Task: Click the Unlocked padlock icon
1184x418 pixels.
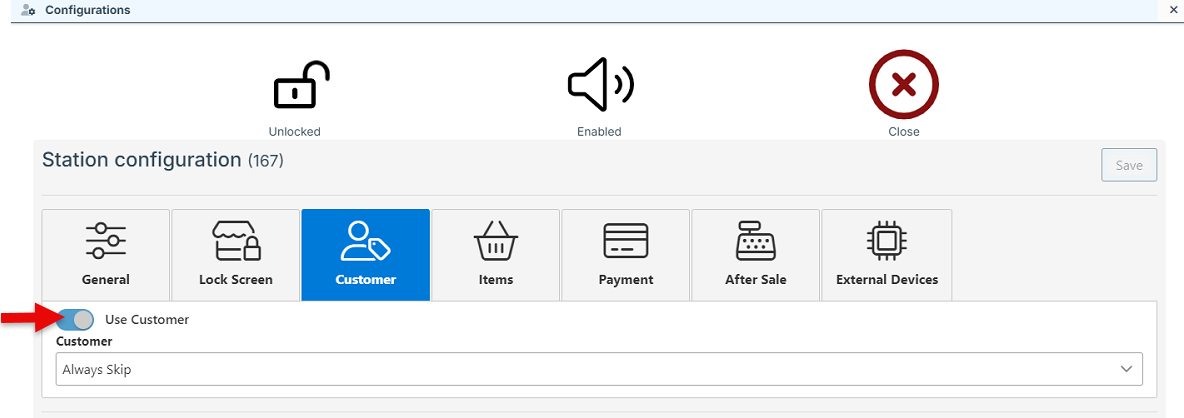Action: tap(301, 86)
